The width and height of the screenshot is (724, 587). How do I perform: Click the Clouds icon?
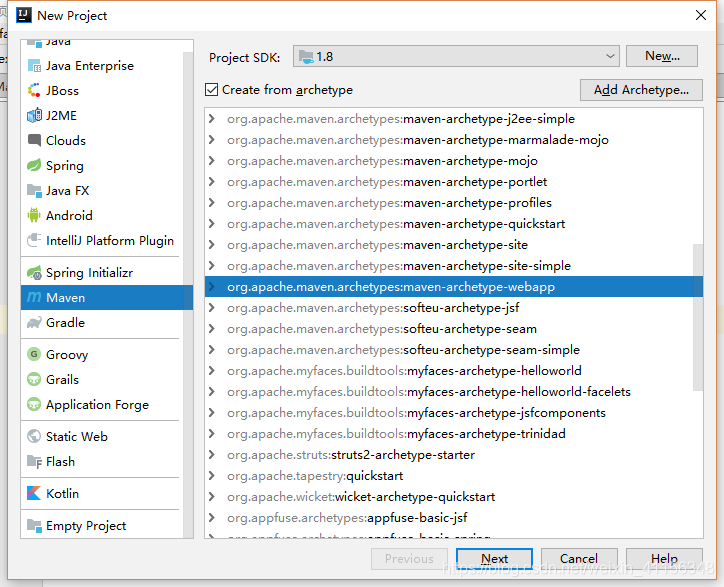pyautogui.click(x=34, y=140)
